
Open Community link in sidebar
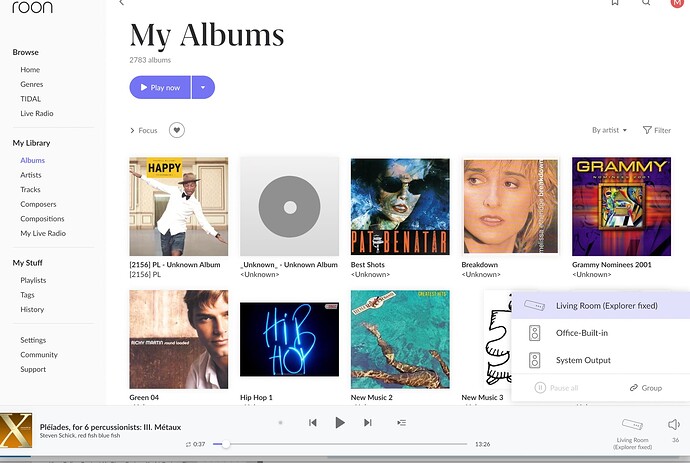(x=39, y=354)
